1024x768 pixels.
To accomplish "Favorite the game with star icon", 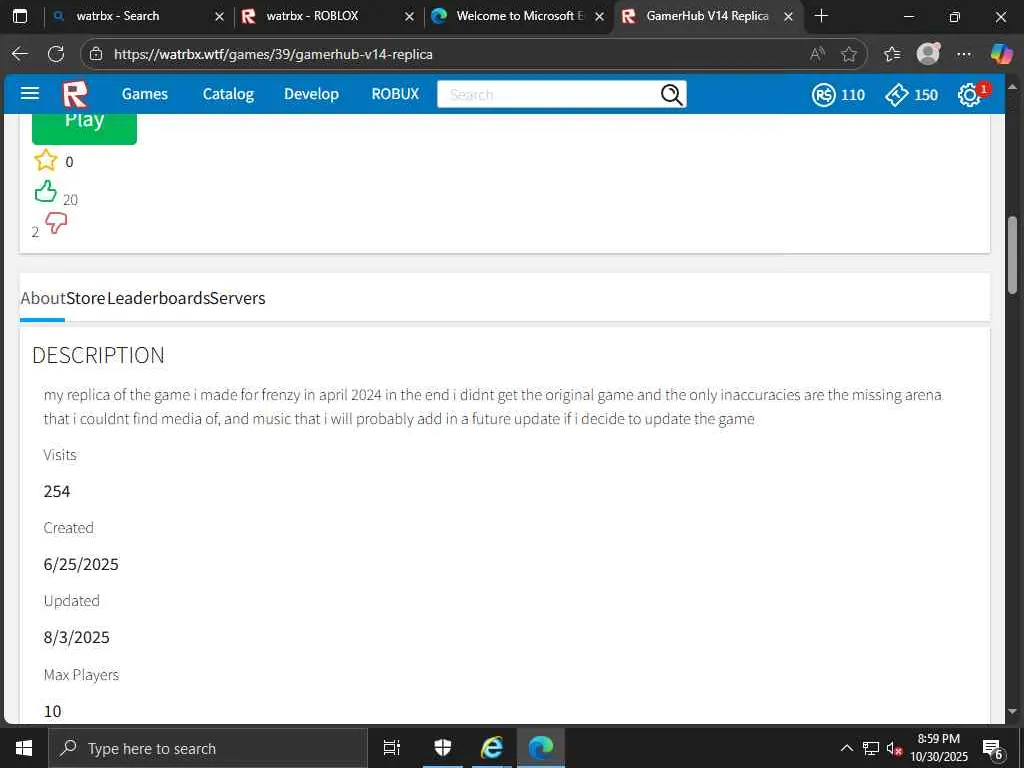I will pos(46,160).
